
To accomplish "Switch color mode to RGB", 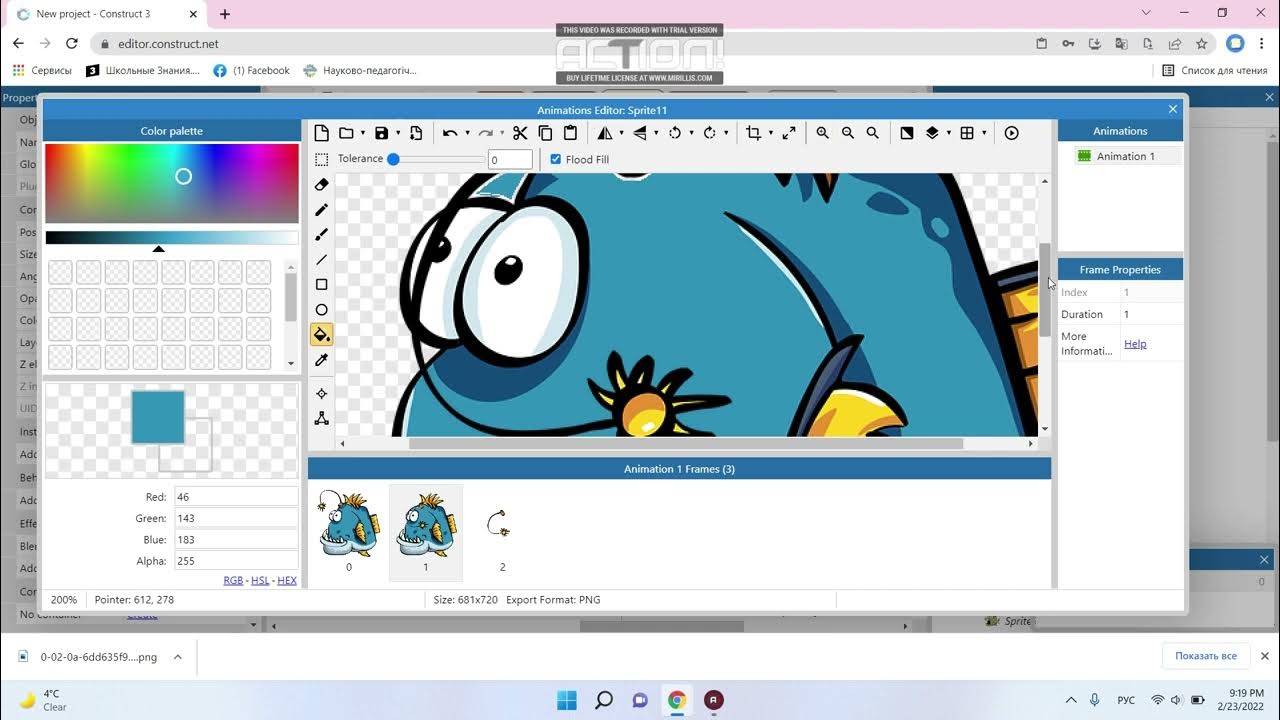I will [233, 580].
